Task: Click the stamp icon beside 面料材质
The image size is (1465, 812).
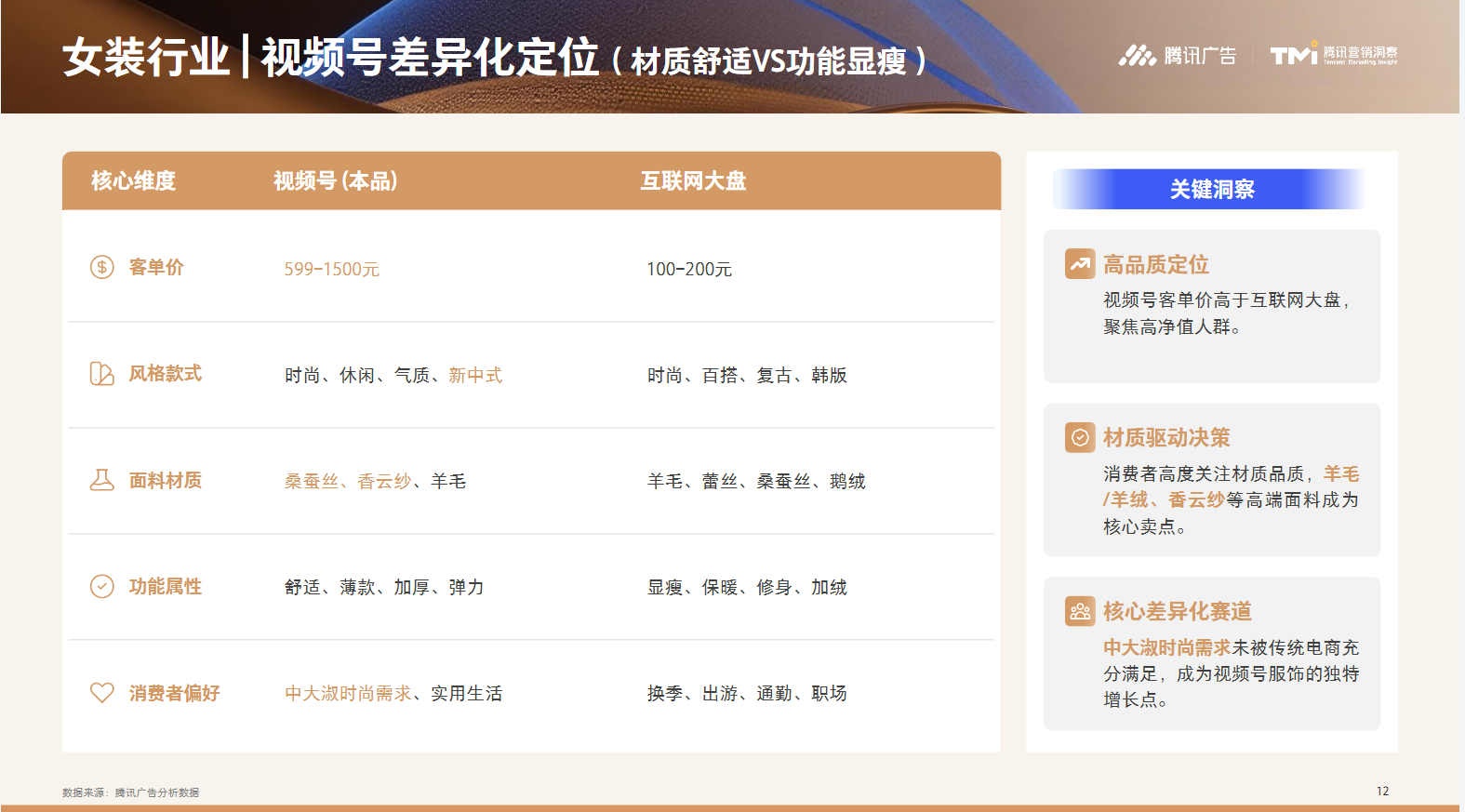Action: pyautogui.click(x=101, y=480)
